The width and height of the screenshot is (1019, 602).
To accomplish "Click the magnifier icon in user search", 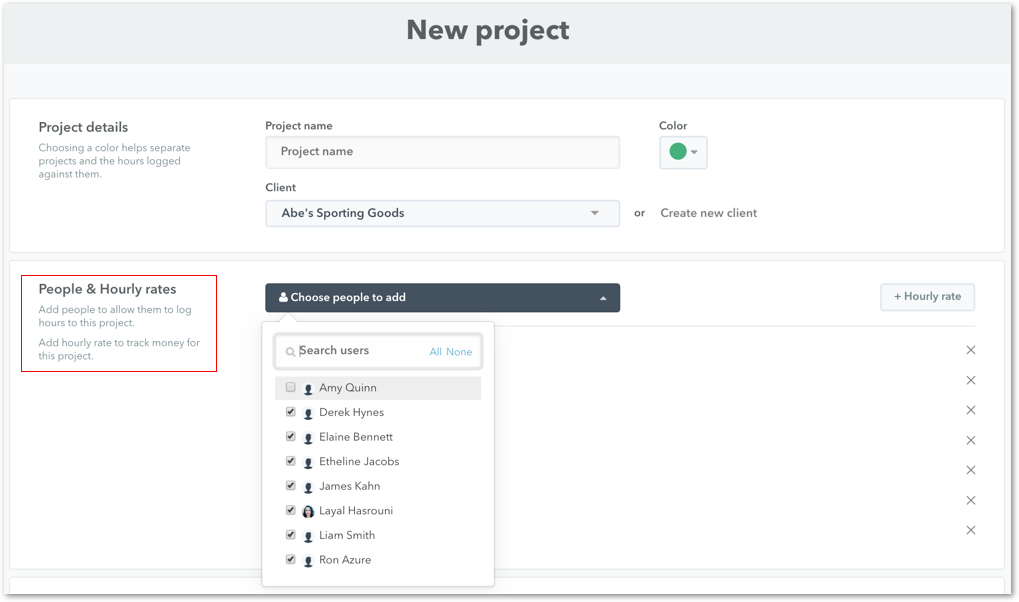I will point(291,352).
